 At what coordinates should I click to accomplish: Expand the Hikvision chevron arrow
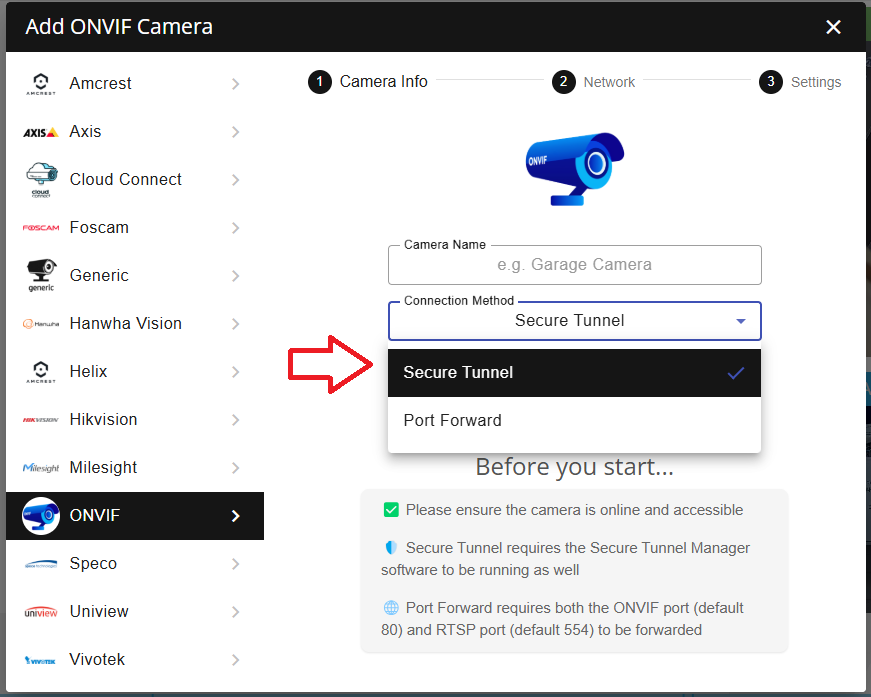236,420
